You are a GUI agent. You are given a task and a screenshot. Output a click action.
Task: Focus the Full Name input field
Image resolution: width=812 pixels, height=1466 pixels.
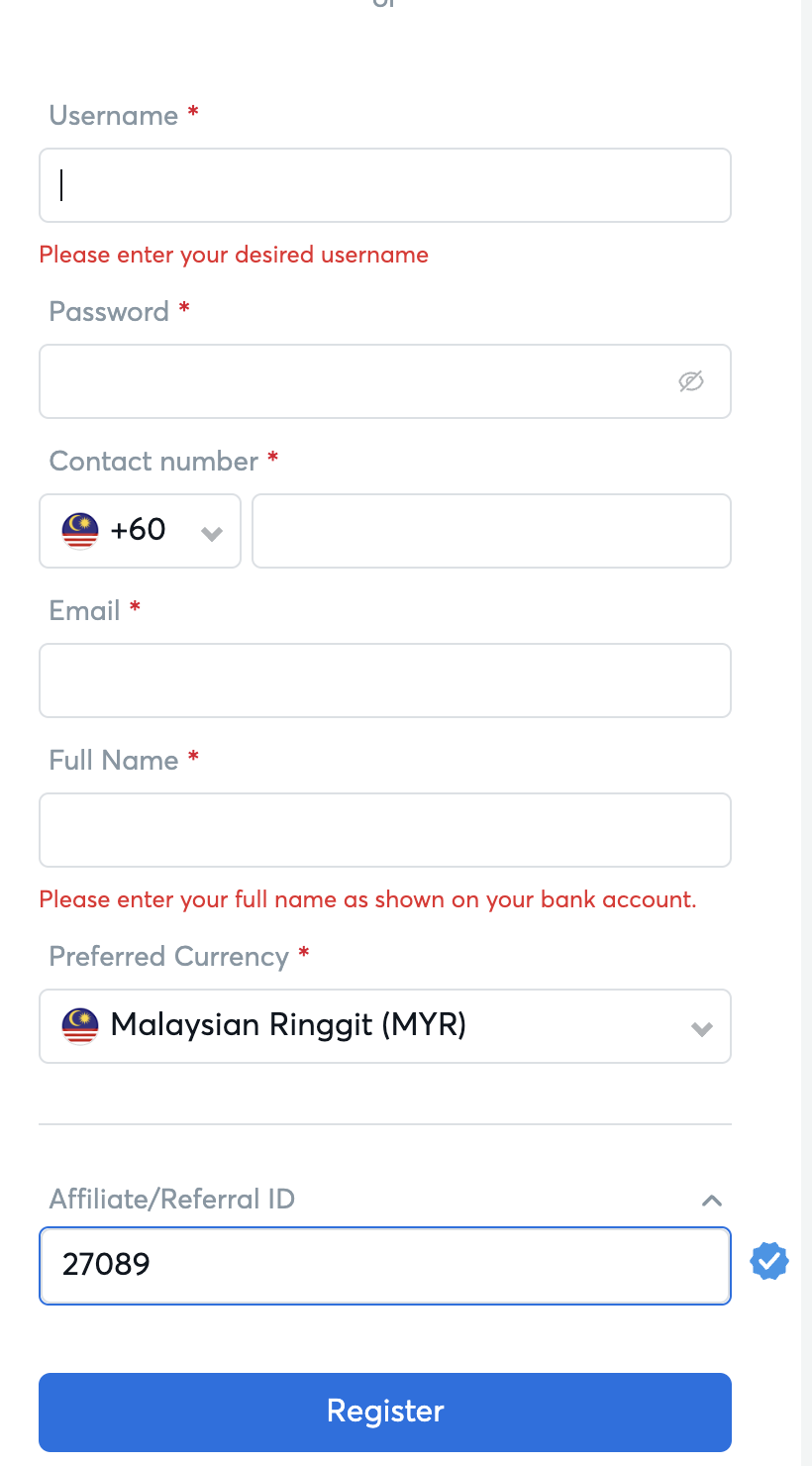pyautogui.click(x=385, y=830)
